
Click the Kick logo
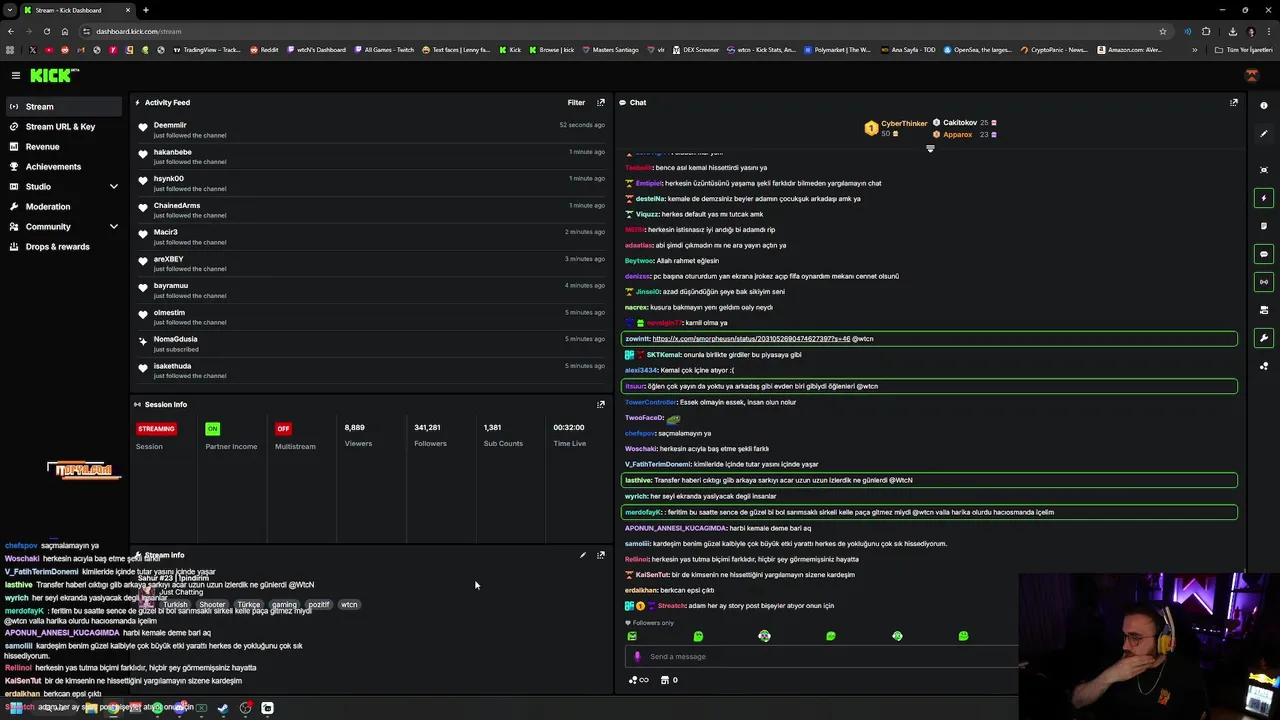[x=52, y=75]
